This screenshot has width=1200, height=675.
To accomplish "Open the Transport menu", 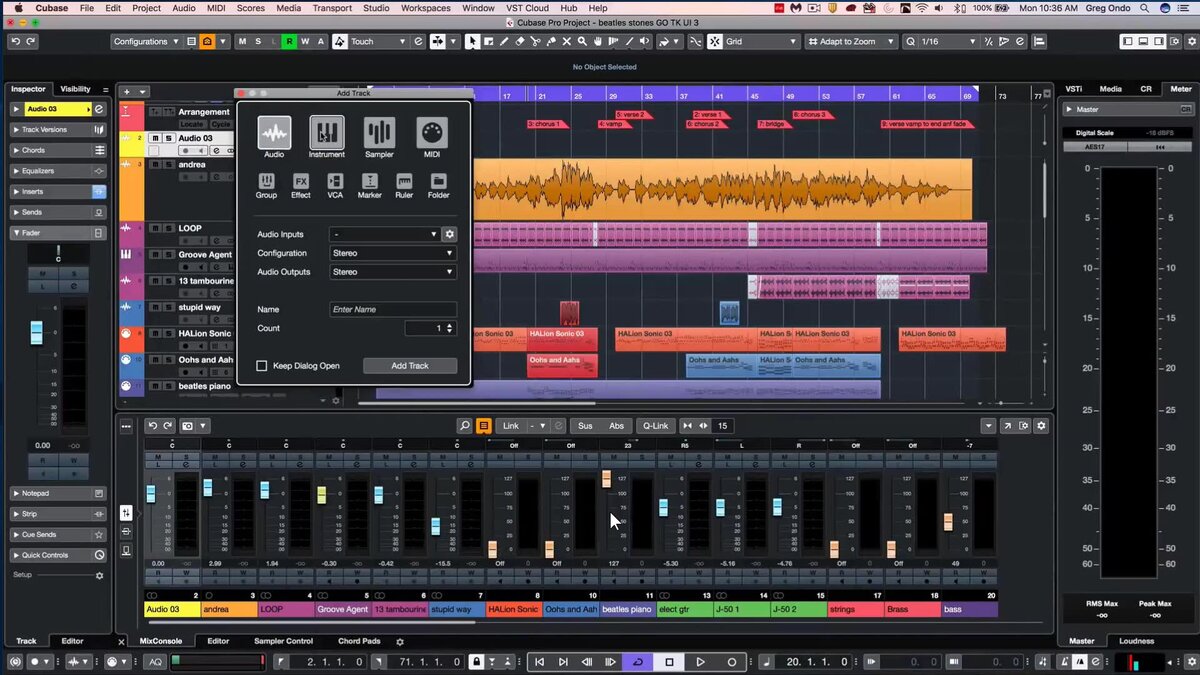I will (332, 8).
